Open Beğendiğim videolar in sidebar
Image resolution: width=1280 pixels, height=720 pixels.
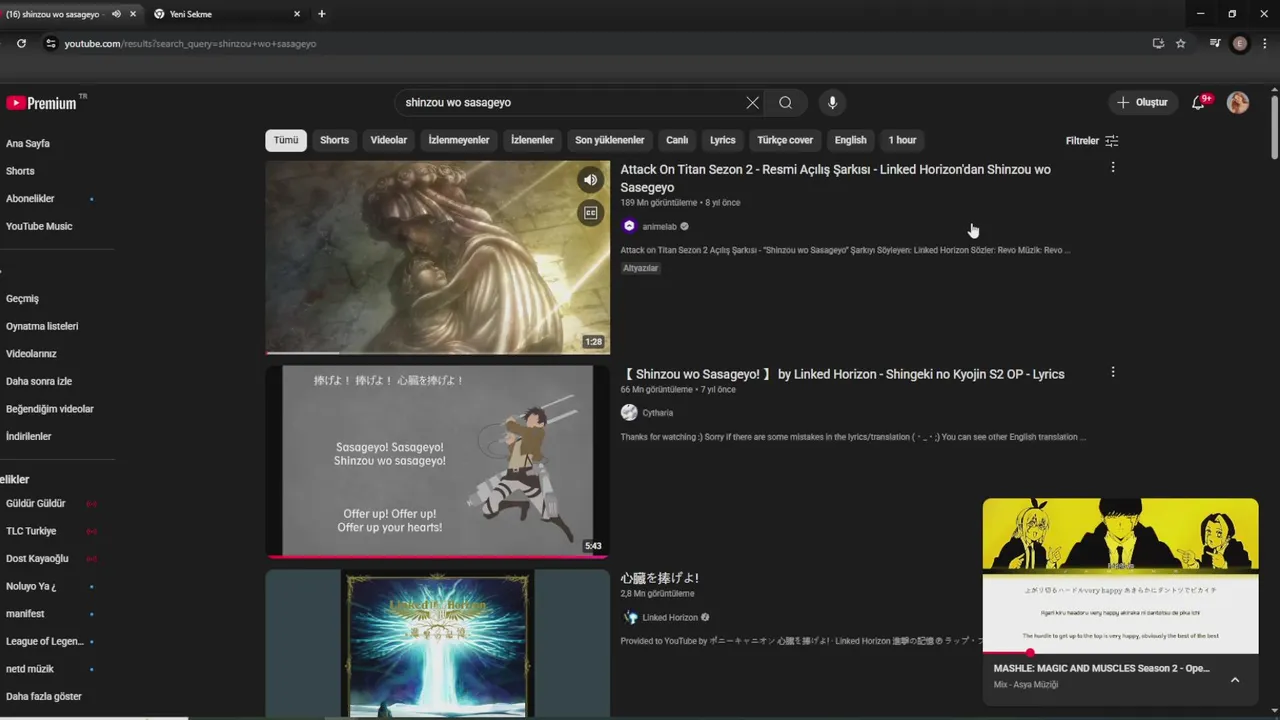click(50, 409)
